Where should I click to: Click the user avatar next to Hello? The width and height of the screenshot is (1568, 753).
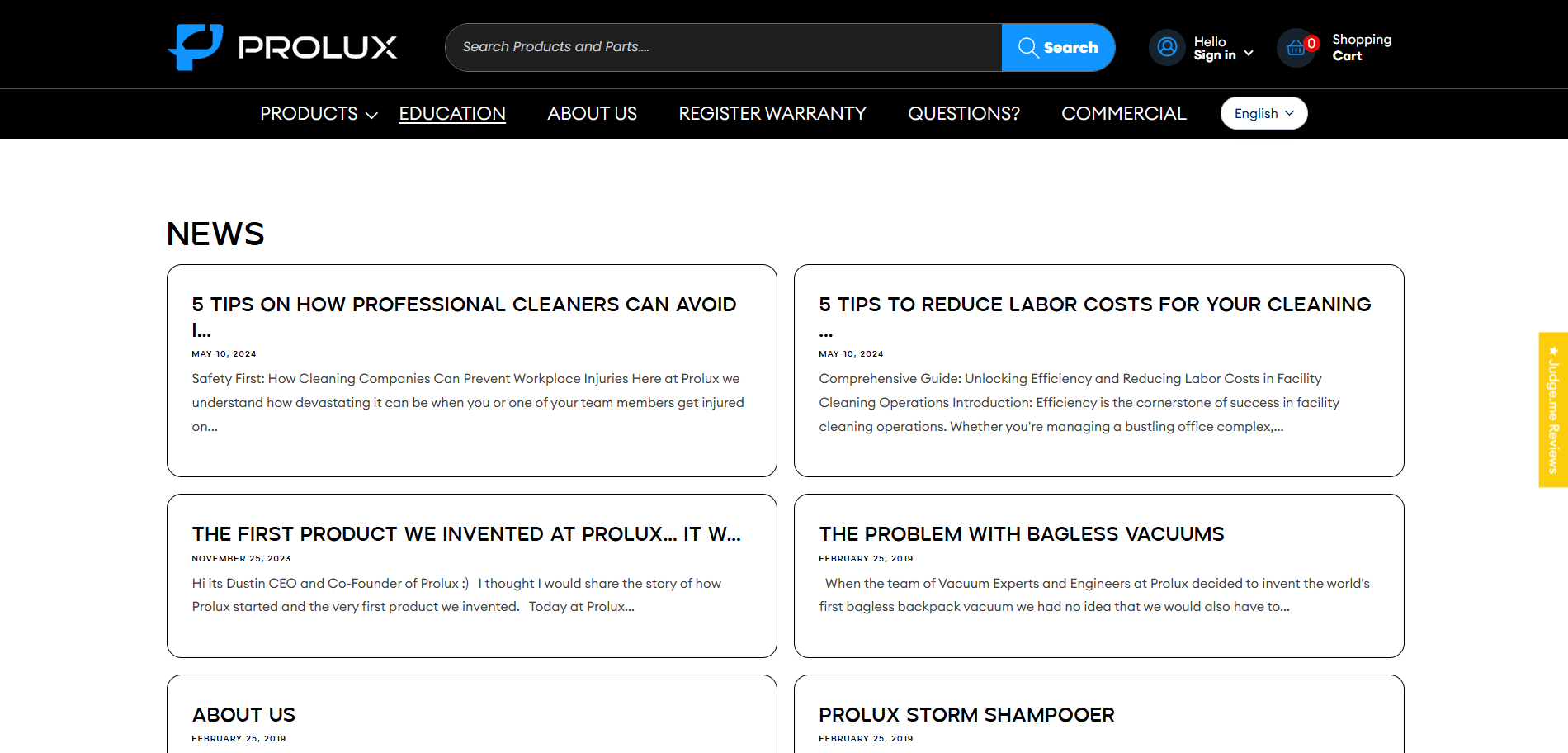click(1166, 47)
